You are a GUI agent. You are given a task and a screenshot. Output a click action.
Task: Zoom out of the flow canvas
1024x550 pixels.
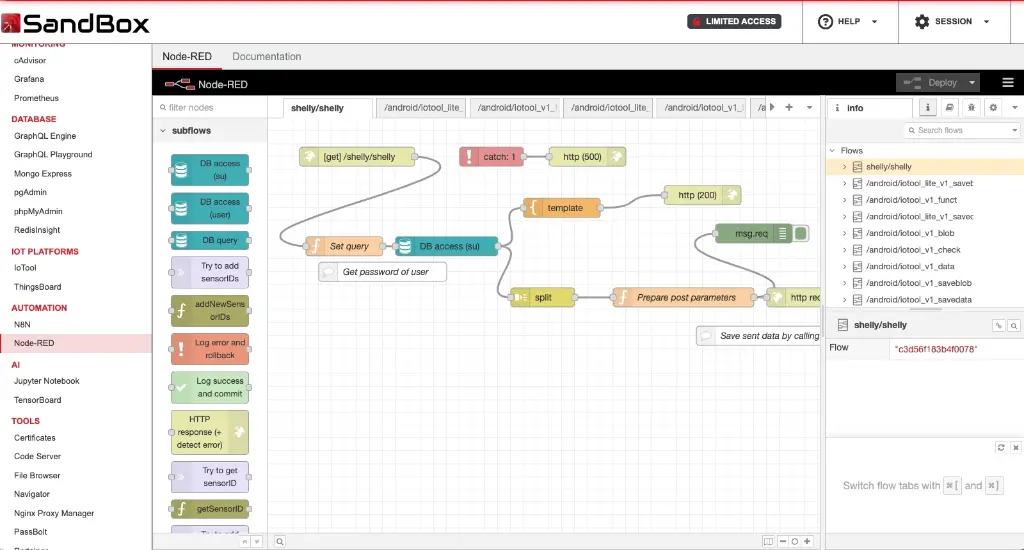(x=782, y=542)
